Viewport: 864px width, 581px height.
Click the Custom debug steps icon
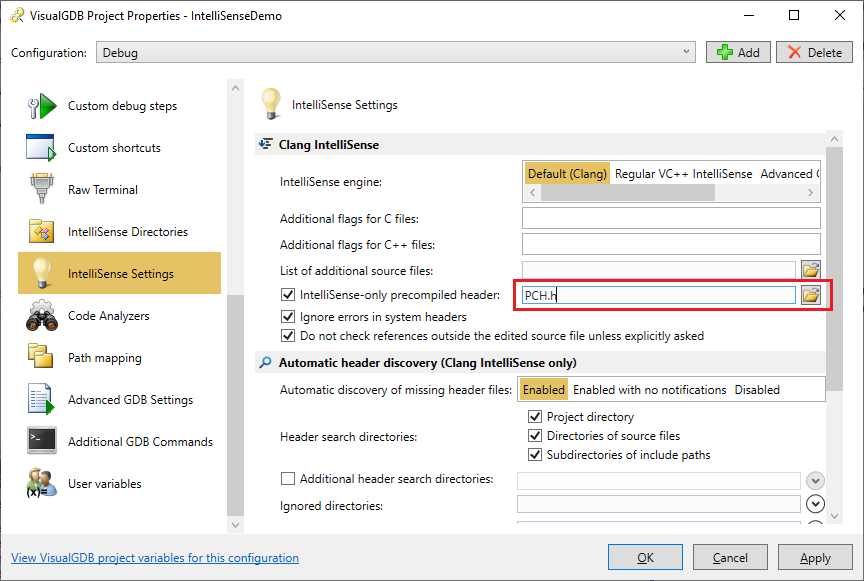tap(41, 105)
